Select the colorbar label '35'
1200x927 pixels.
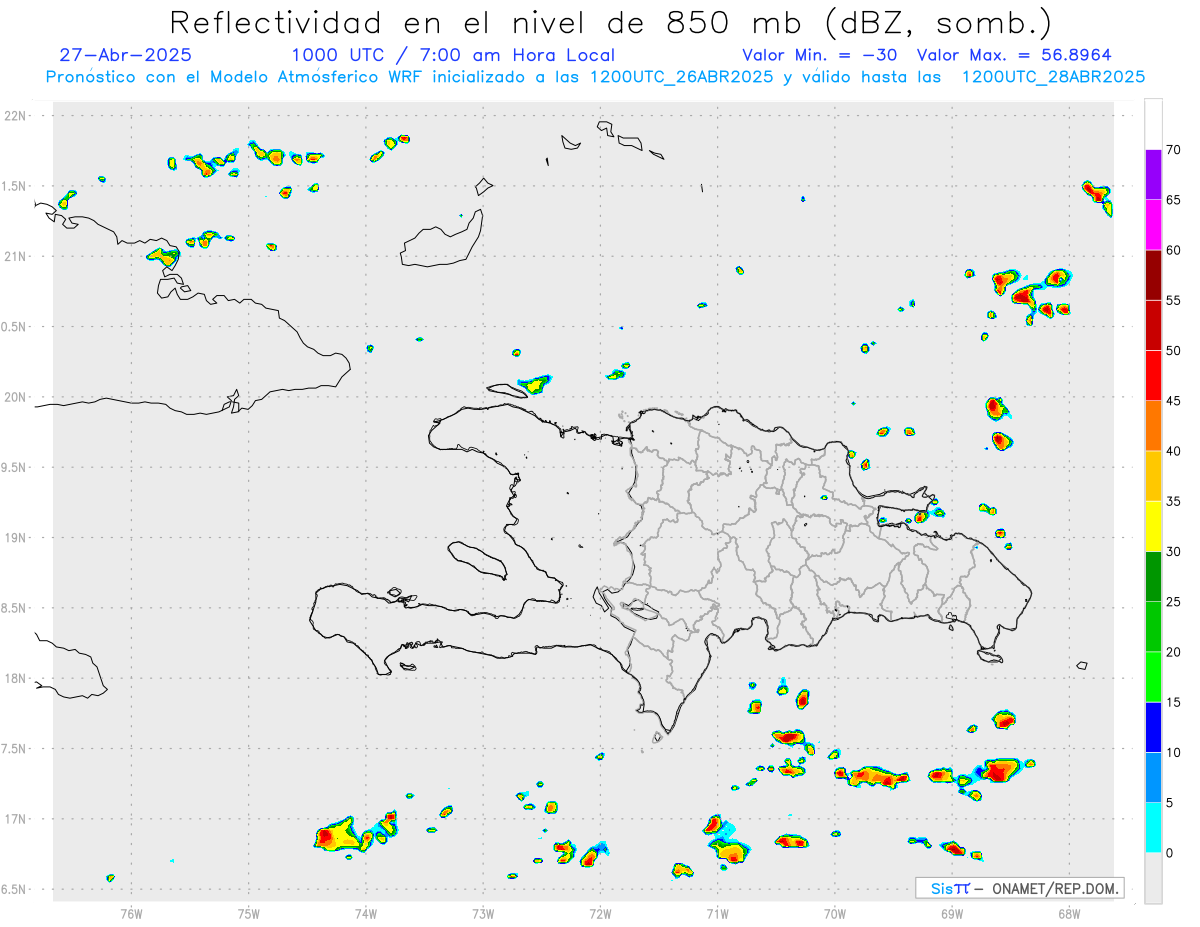click(x=1174, y=501)
